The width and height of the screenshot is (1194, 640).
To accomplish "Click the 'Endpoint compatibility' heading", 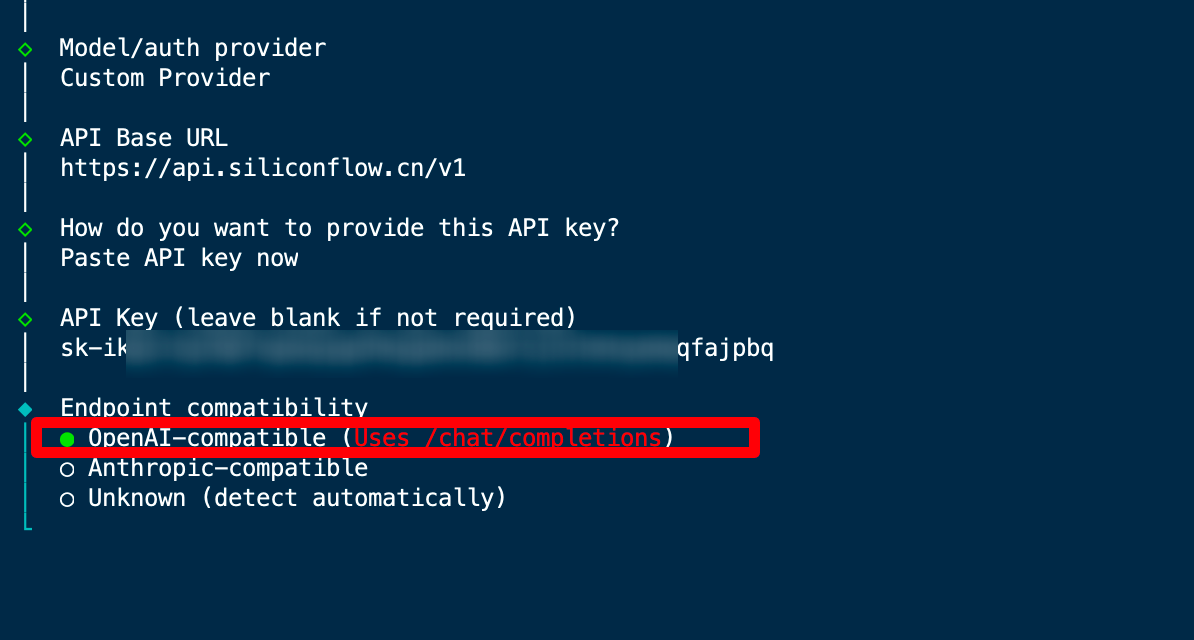I will pyautogui.click(x=214, y=408).
